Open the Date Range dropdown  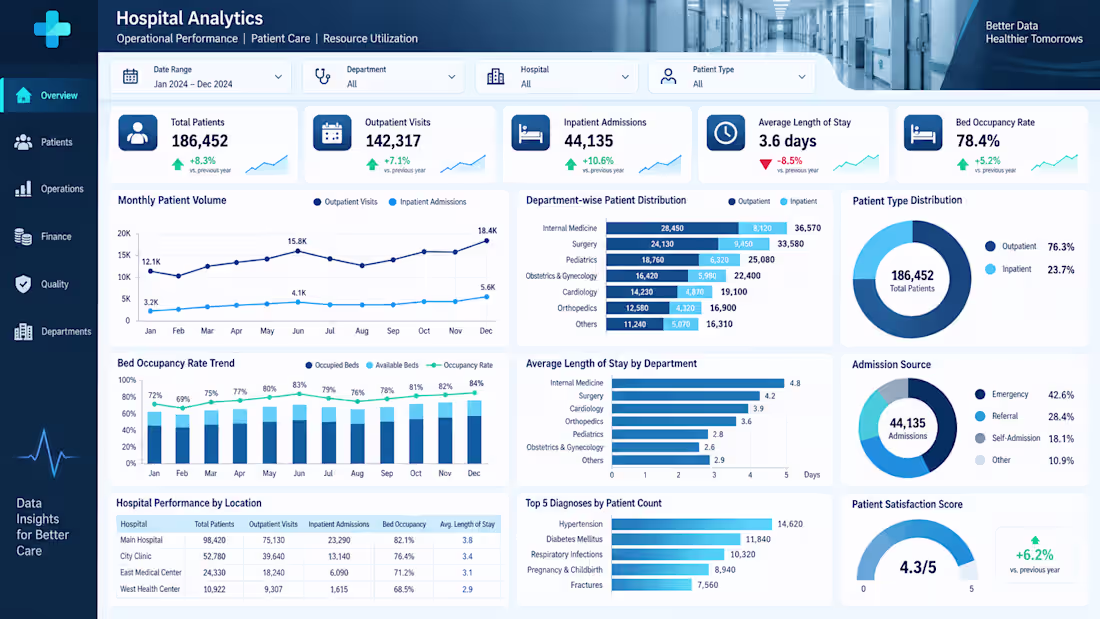[x=199, y=77]
